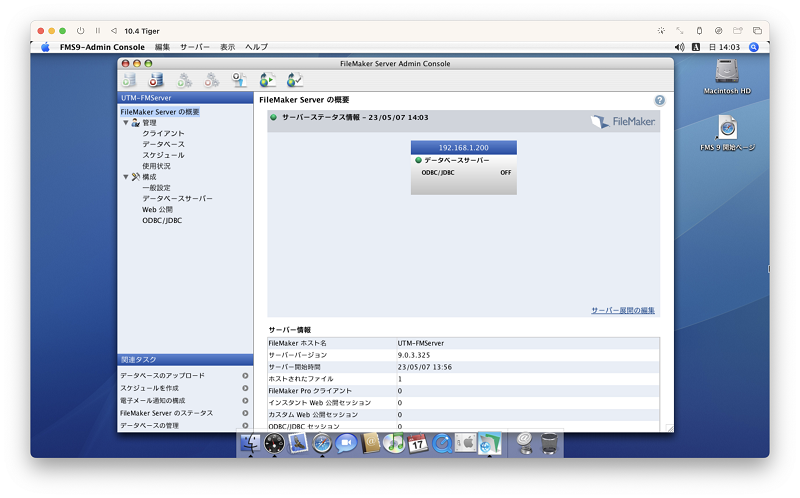Image resolution: width=800 pixels, height=498 pixels.
Task: Open the サーバー menu
Action: (x=194, y=47)
